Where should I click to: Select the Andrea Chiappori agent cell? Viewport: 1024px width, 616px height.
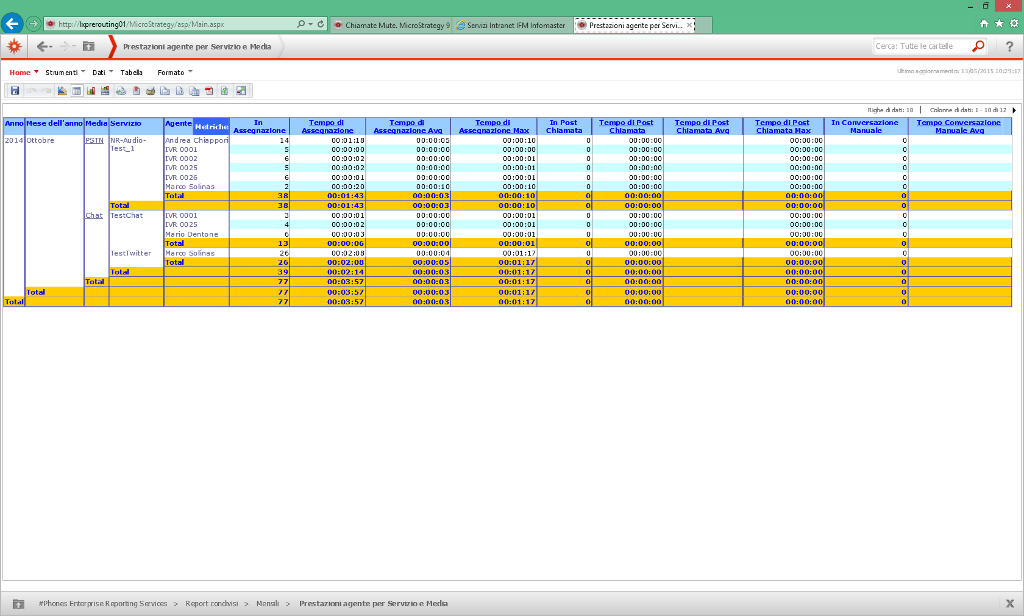pos(197,140)
